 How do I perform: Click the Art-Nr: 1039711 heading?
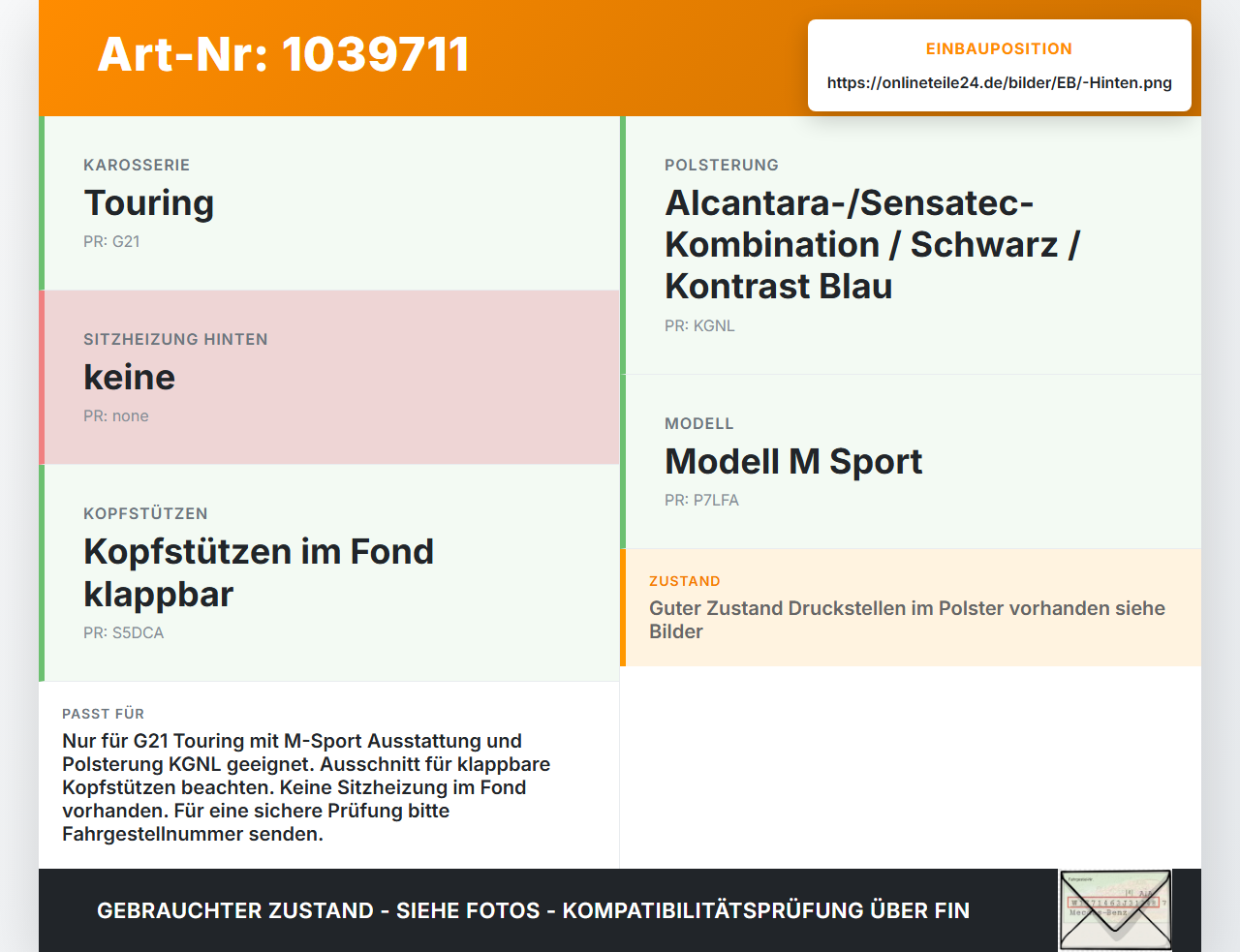[x=283, y=54]
